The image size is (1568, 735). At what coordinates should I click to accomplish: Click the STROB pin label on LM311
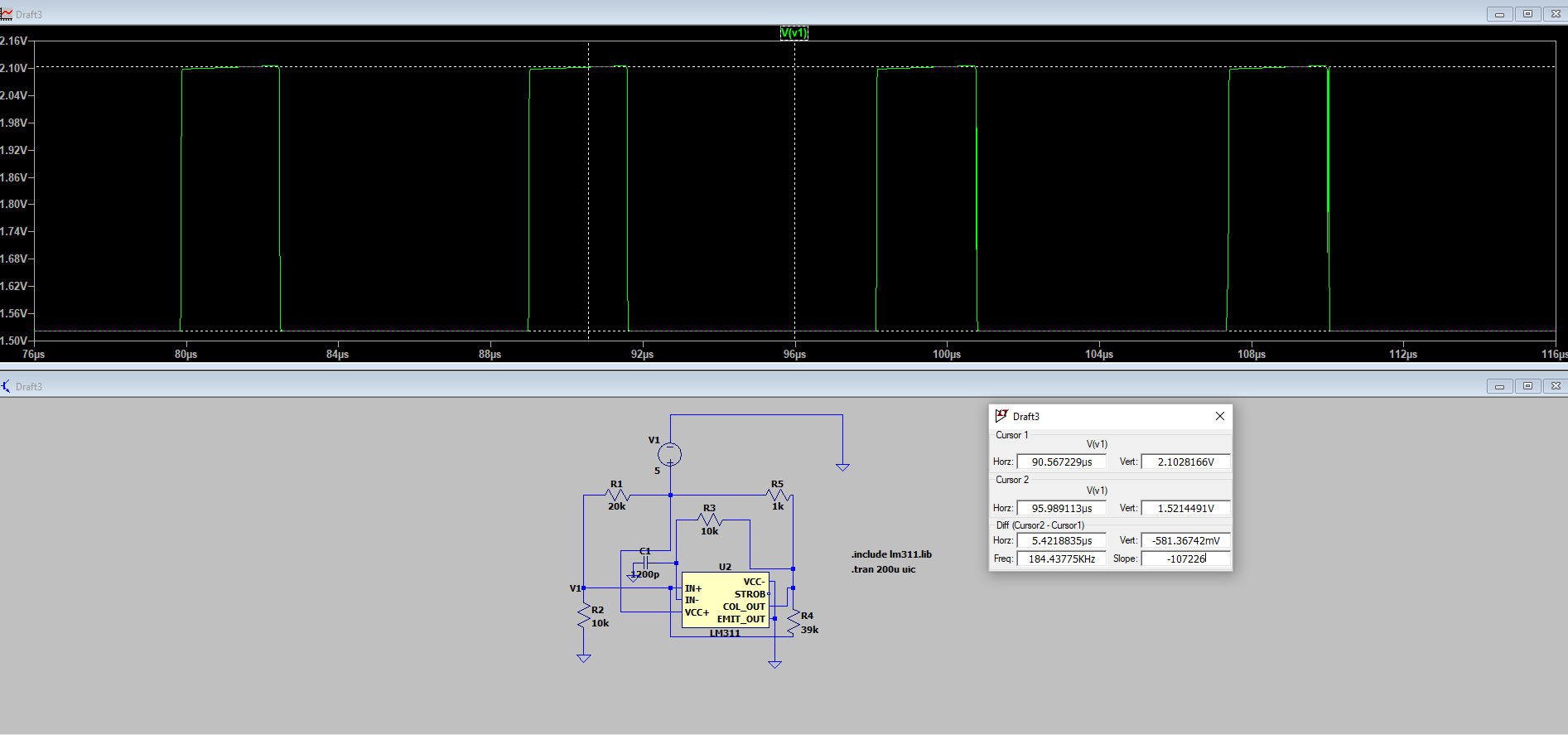pyautogui.click(x=750, y=594)
